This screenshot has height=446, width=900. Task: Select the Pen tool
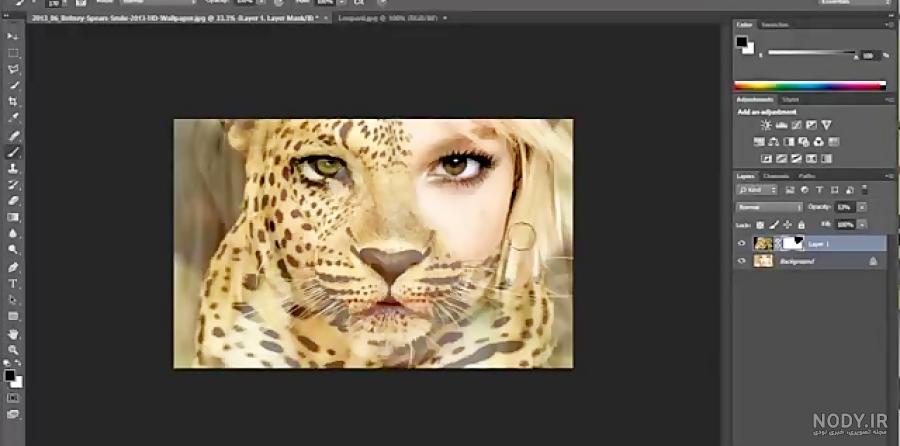point(13,267)
